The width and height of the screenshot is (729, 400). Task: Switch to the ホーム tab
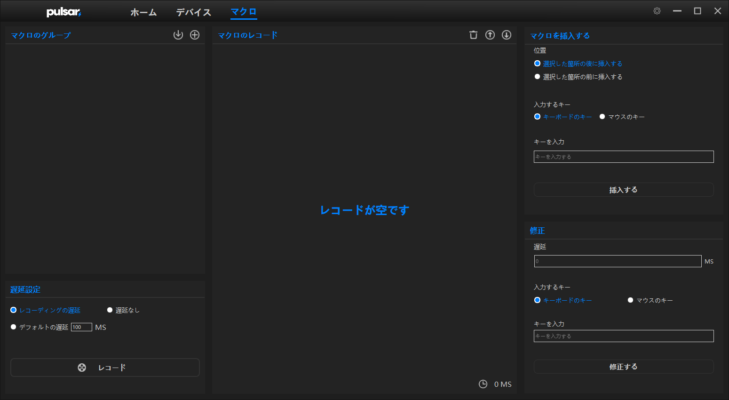coord(143,12)
